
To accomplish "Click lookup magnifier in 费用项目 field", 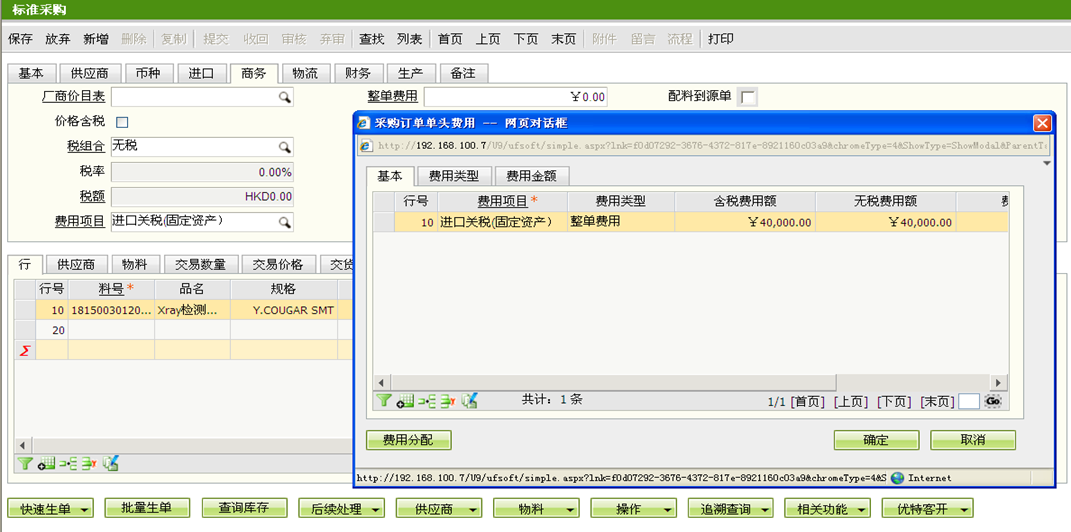I will coord(284,222).
